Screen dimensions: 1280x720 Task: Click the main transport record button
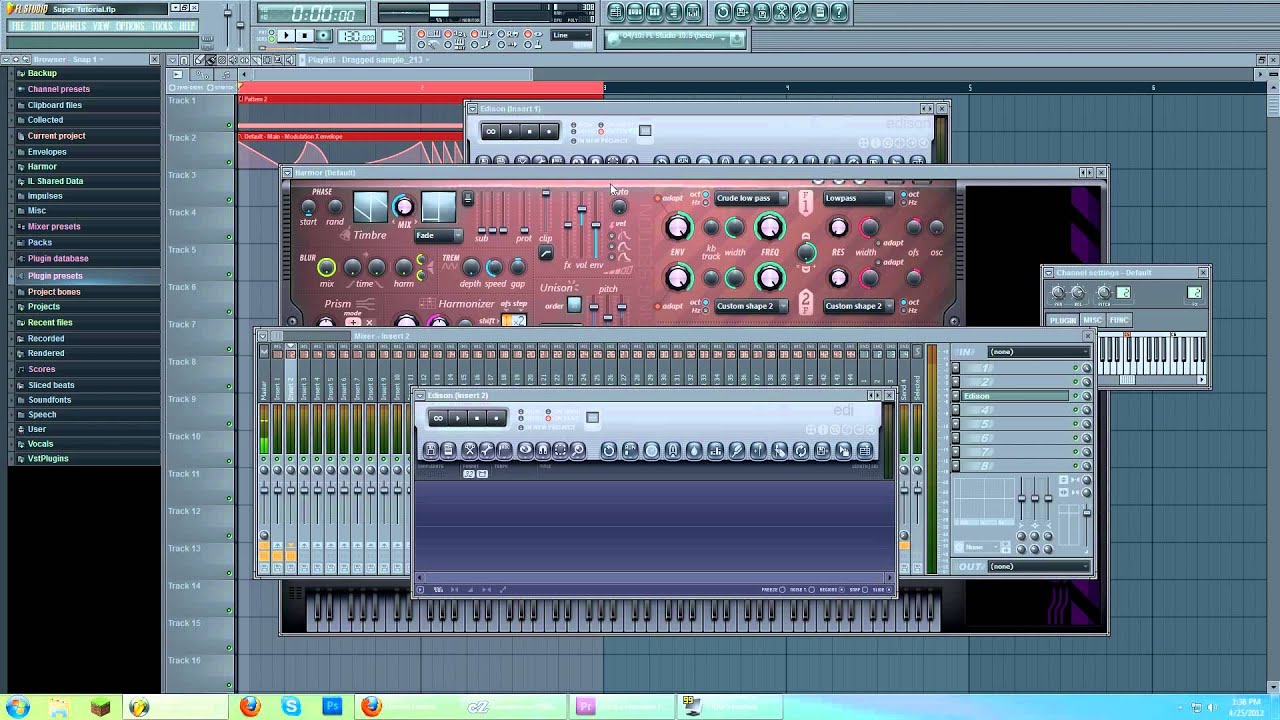click(x=324, y=36)
